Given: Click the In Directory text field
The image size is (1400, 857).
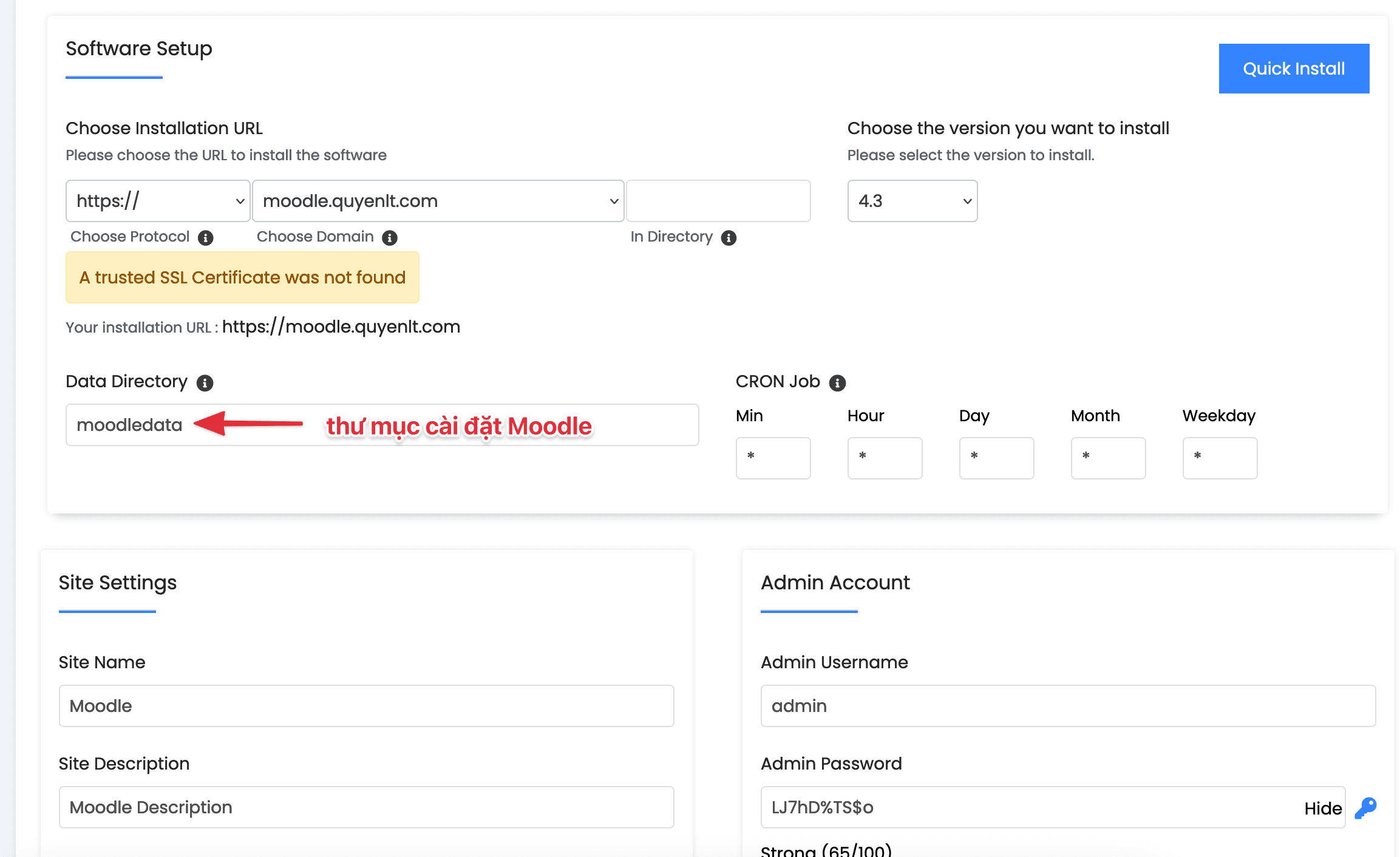Looking at the screenshot, I should coord(718,201).
